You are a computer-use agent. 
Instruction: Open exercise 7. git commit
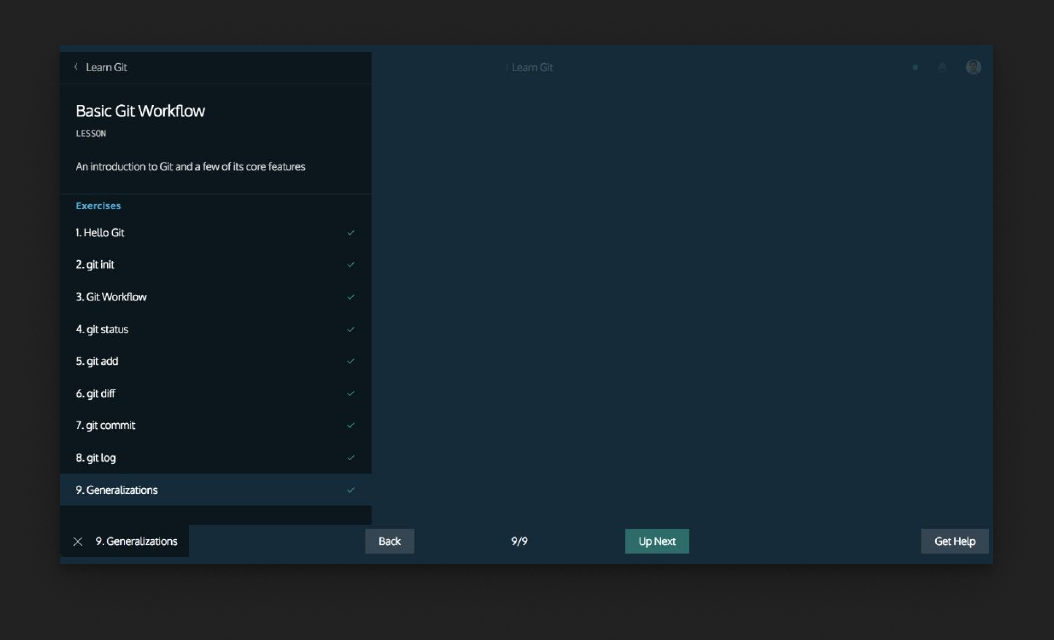pyautogui.click(x=215, y=426)
